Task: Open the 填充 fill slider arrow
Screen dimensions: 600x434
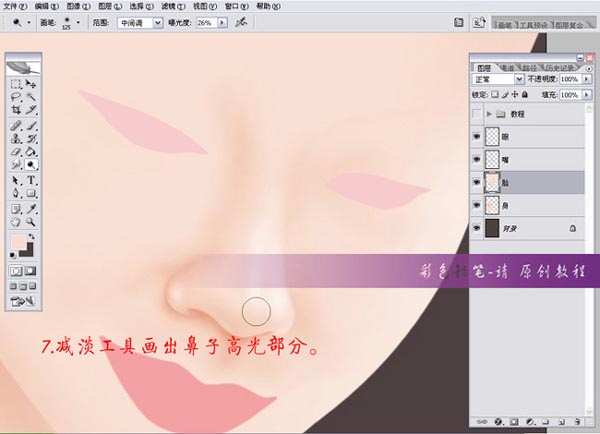Action: point(586,95)
